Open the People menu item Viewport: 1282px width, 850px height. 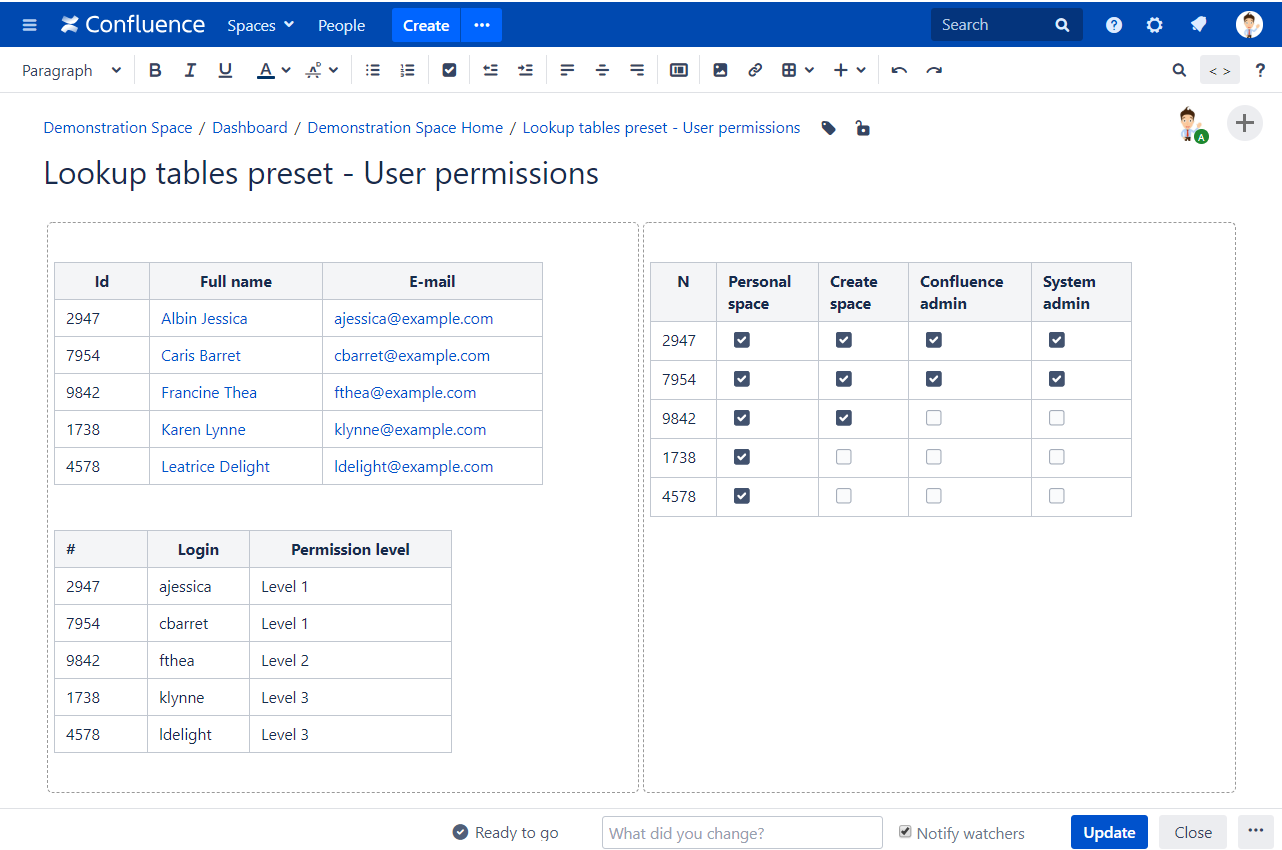point(341,25)
